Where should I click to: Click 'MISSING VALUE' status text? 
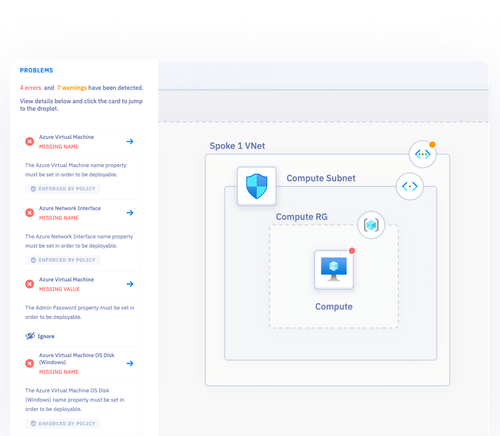[59, 289]
